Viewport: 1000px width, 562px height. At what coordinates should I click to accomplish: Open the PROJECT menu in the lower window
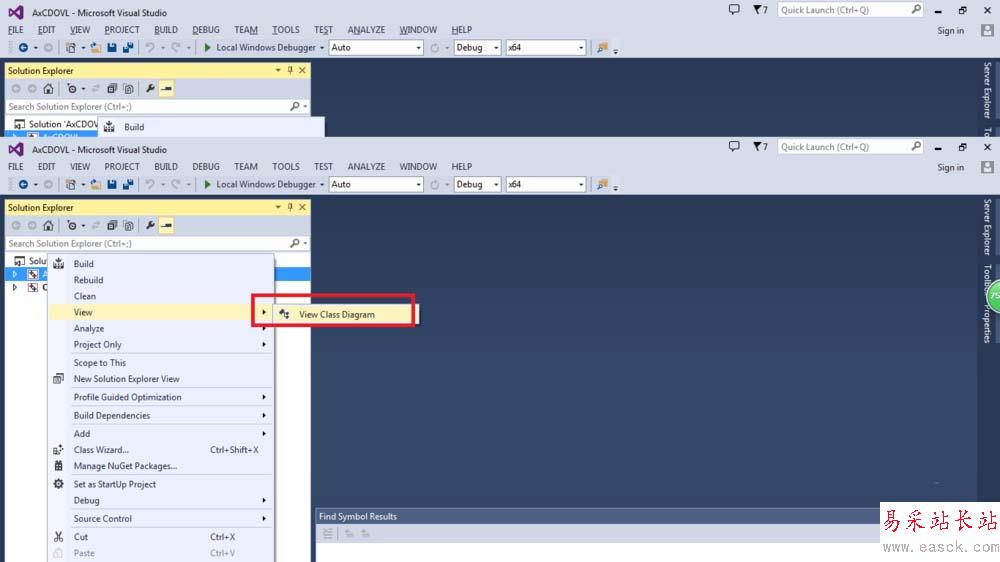point(122,166)
